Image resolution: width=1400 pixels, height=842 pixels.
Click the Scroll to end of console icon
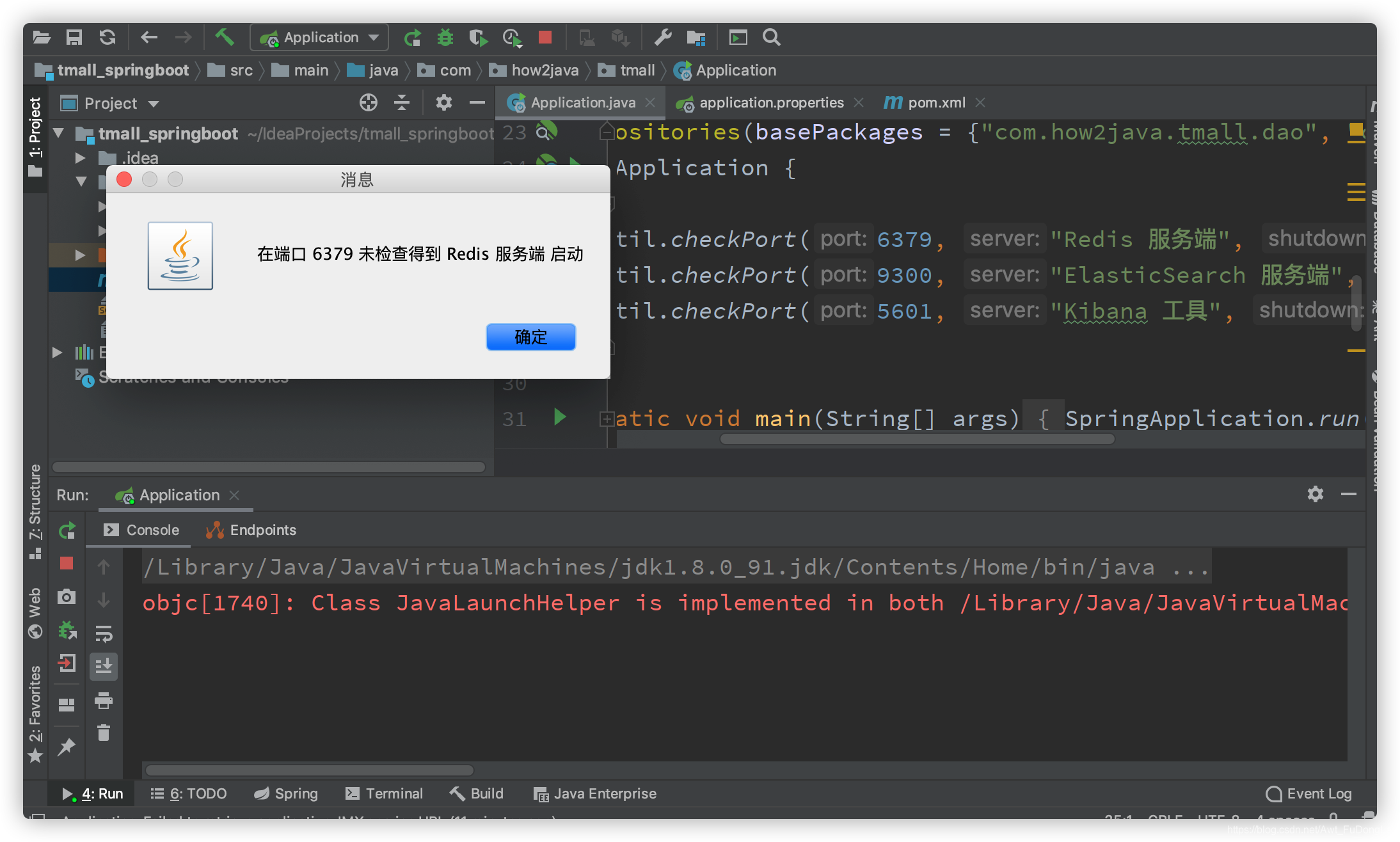point(104,665)
